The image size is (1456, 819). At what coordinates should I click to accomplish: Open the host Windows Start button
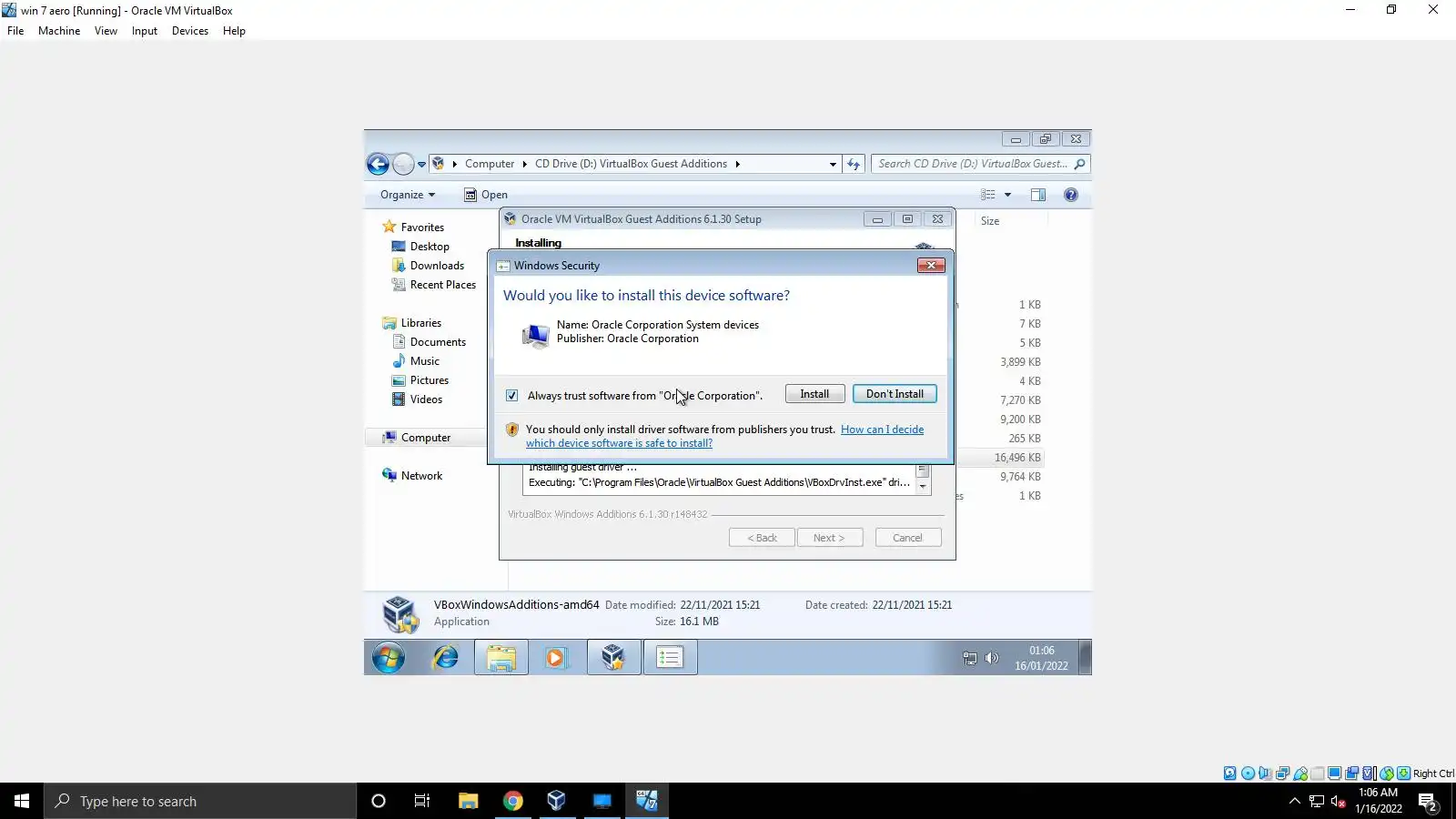[x=22, y=801]
